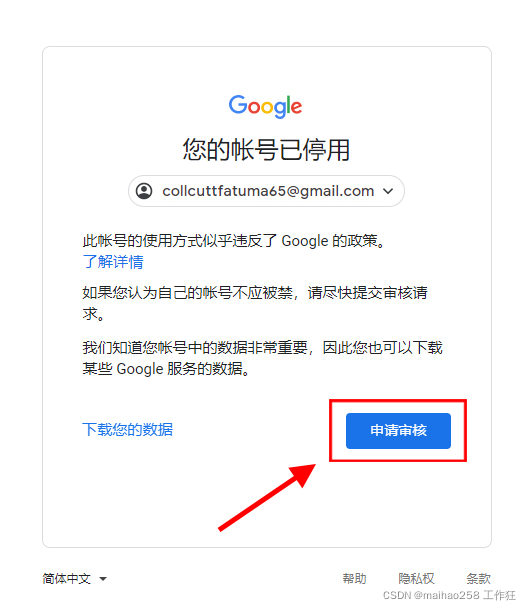Click the blue 申请审核 button
The height and width of the screenshot is (610, 531).
[398, 431]
